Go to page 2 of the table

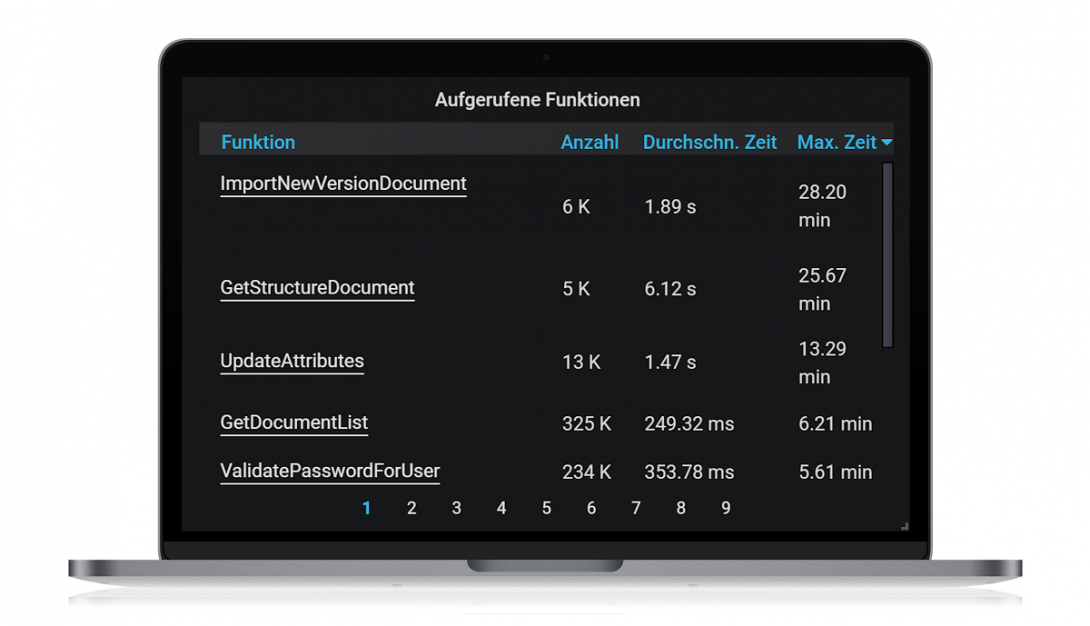[412, 509]
